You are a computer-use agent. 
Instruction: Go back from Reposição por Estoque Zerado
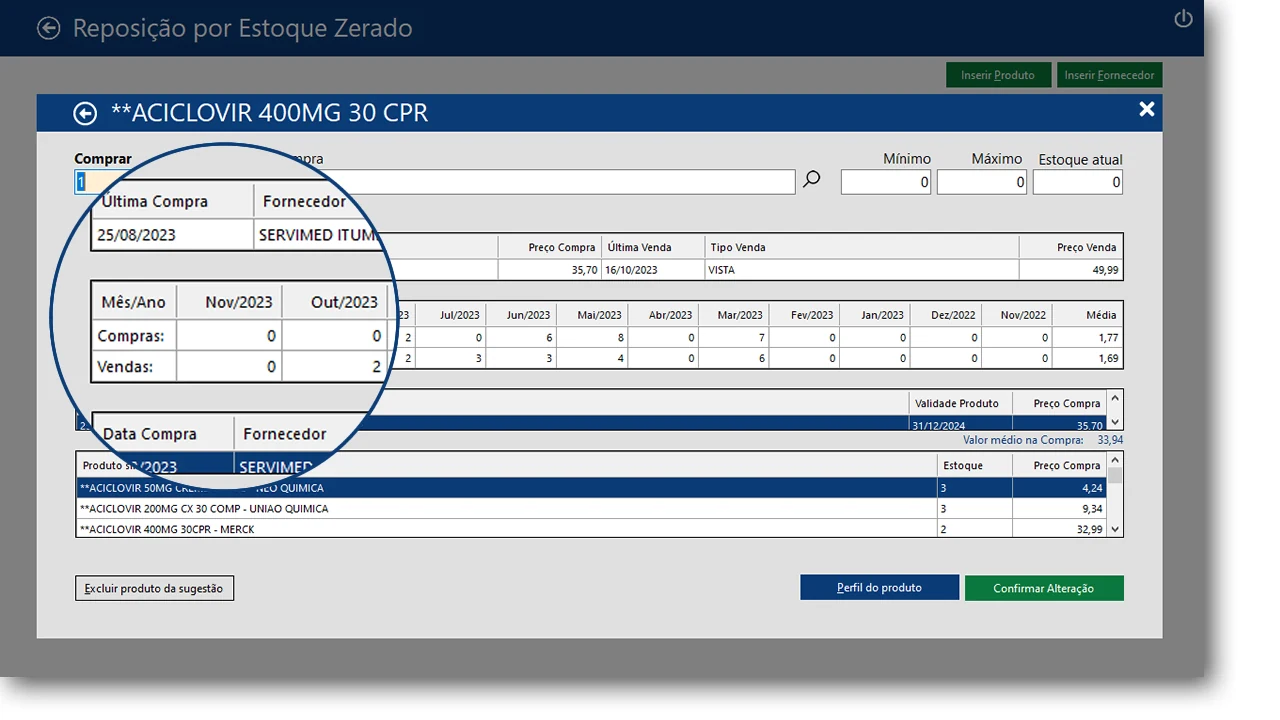point(48,28)
